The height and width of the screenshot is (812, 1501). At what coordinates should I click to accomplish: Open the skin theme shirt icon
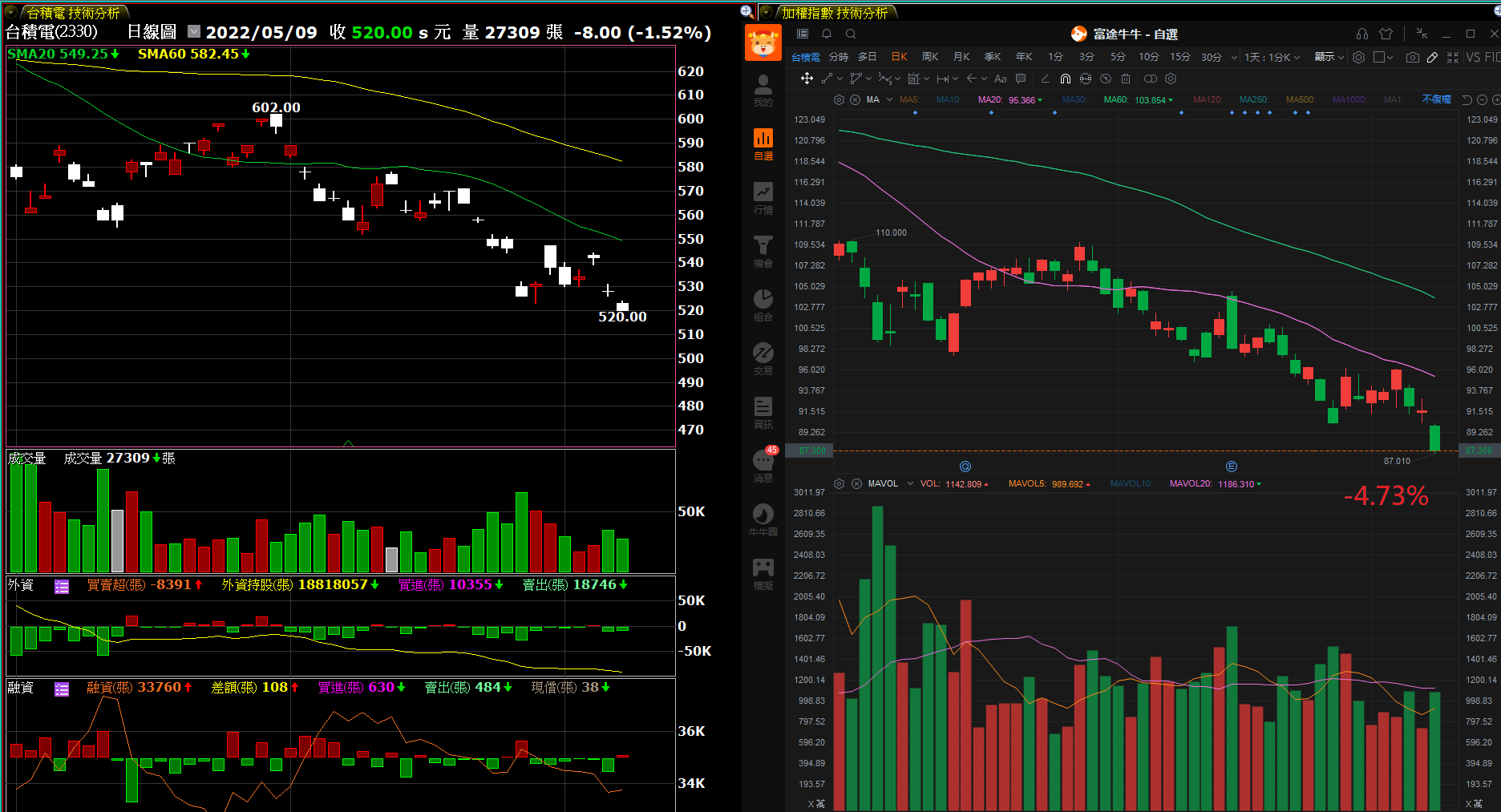coord(1386,34)
